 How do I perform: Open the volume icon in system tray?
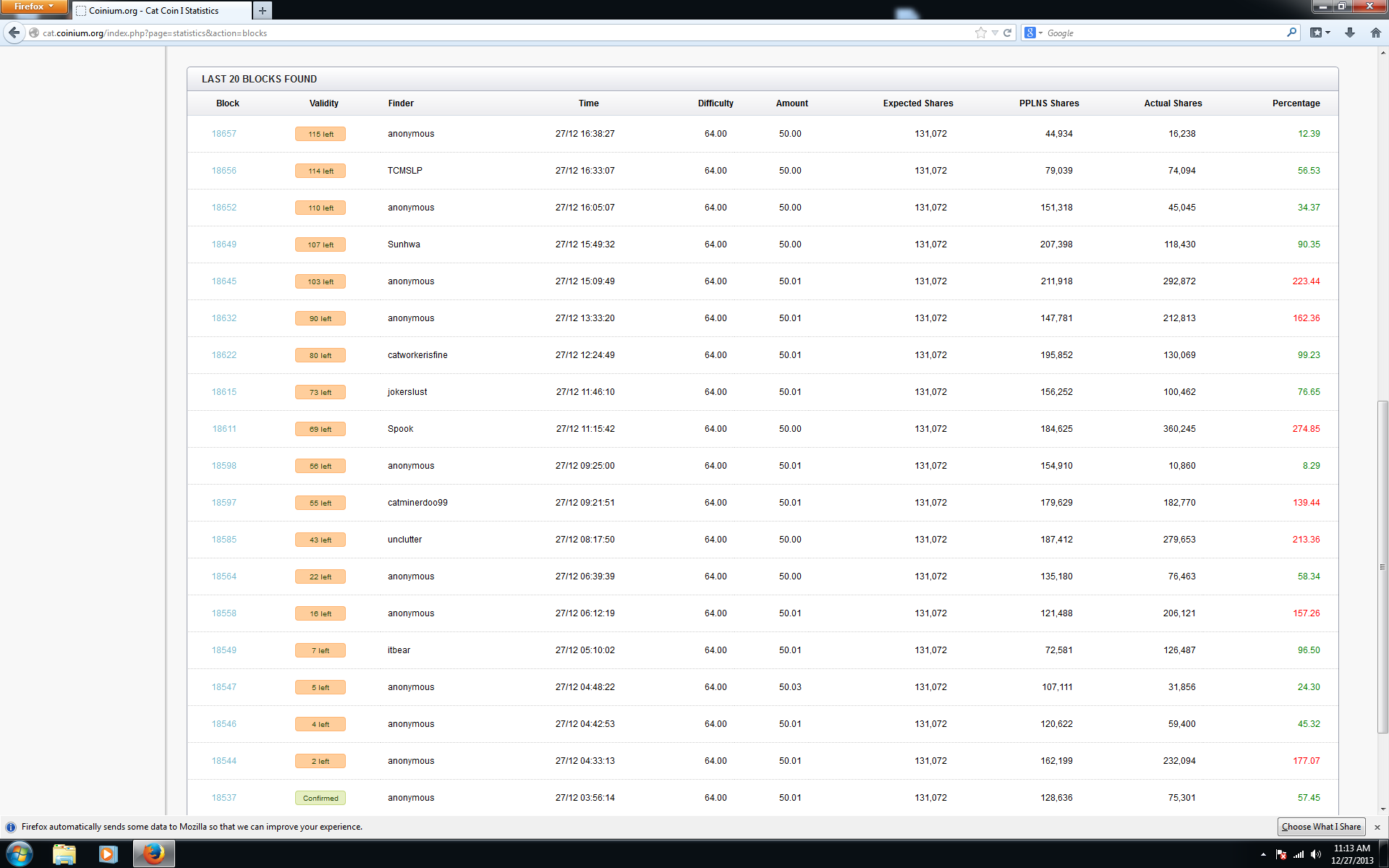pyautogui.click(x=1315, y=855)
